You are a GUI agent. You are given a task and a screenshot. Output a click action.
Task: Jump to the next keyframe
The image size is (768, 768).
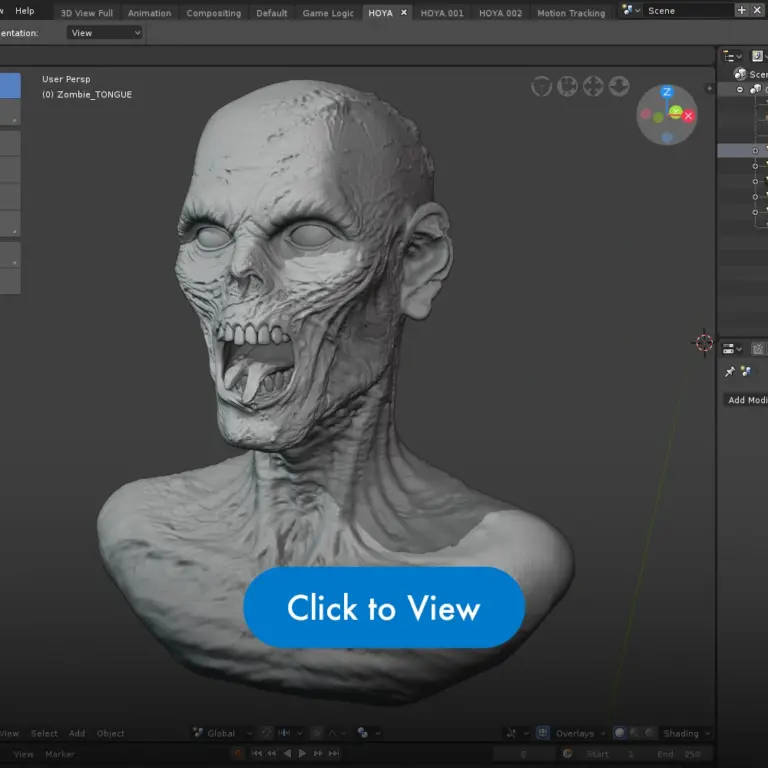coord(318,753)
